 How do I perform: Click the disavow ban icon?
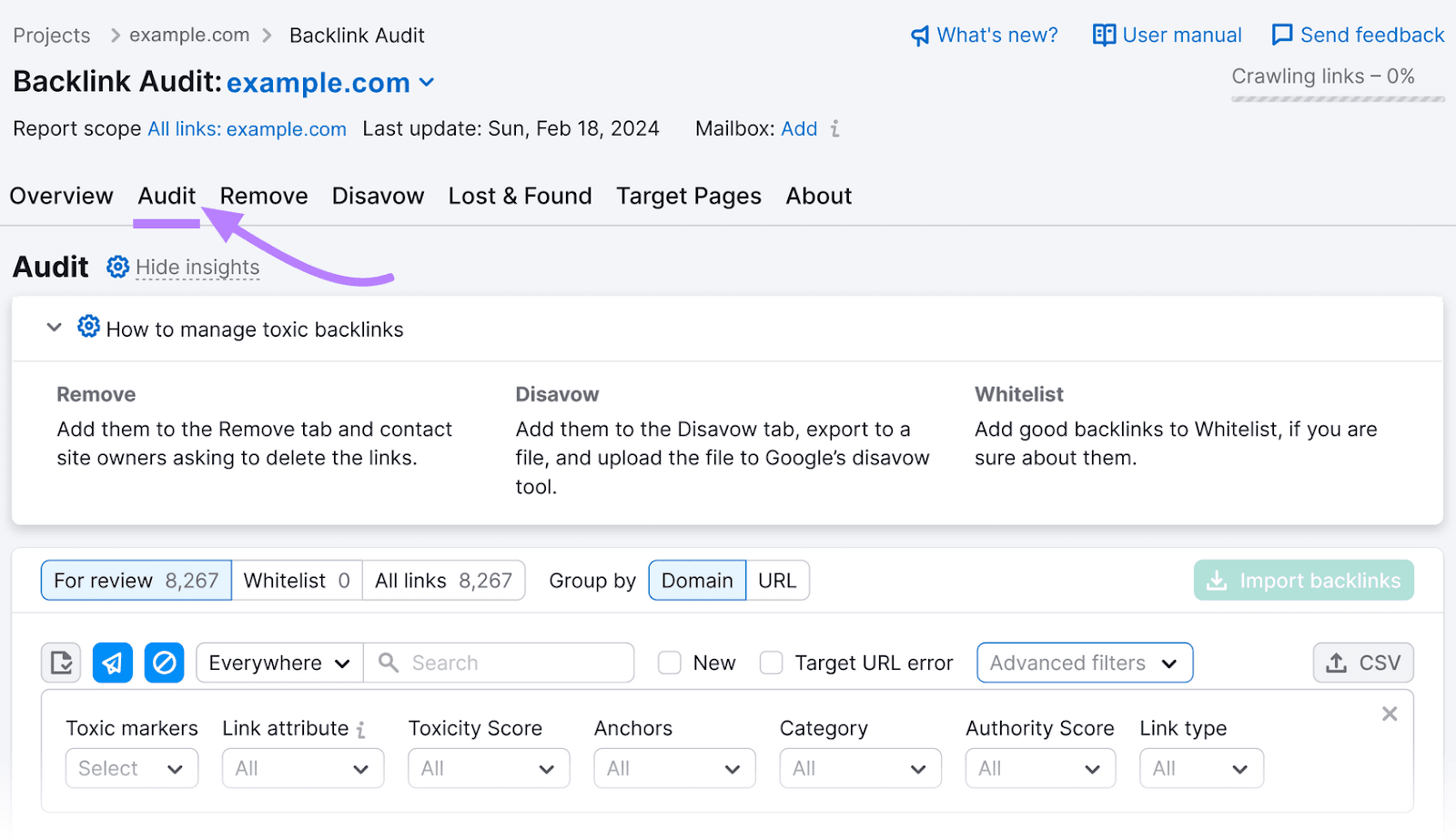click(x=164, y=663)
